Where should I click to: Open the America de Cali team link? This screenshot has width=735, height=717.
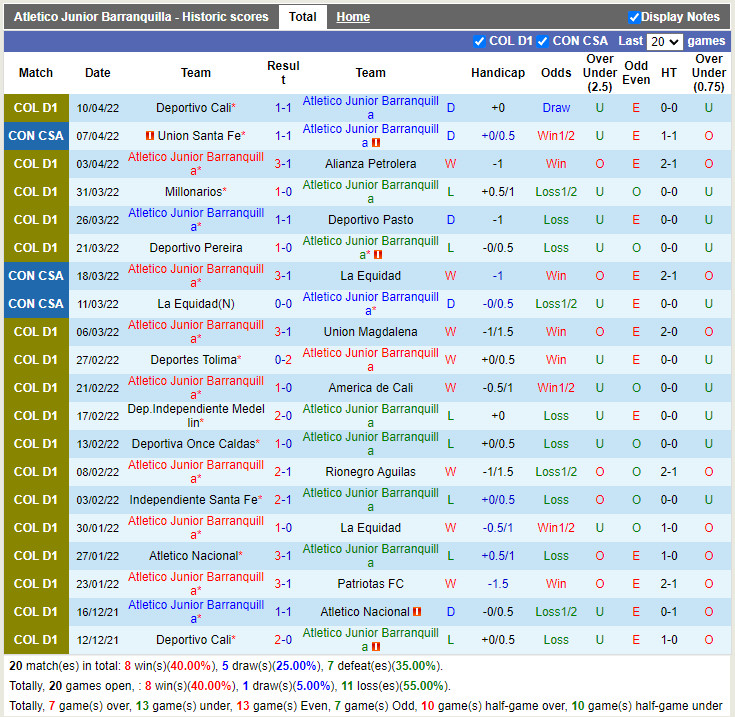click(x=370, y=388)
